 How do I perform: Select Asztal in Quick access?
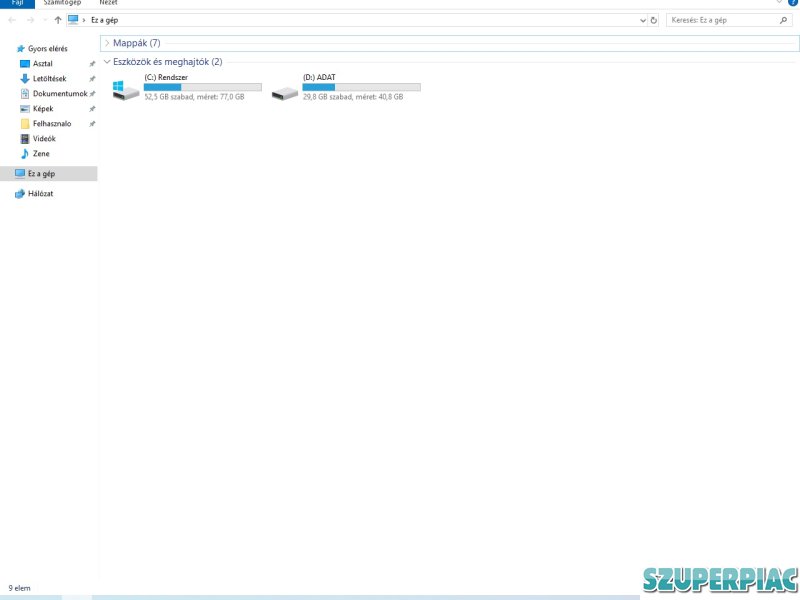coord(42,64)
